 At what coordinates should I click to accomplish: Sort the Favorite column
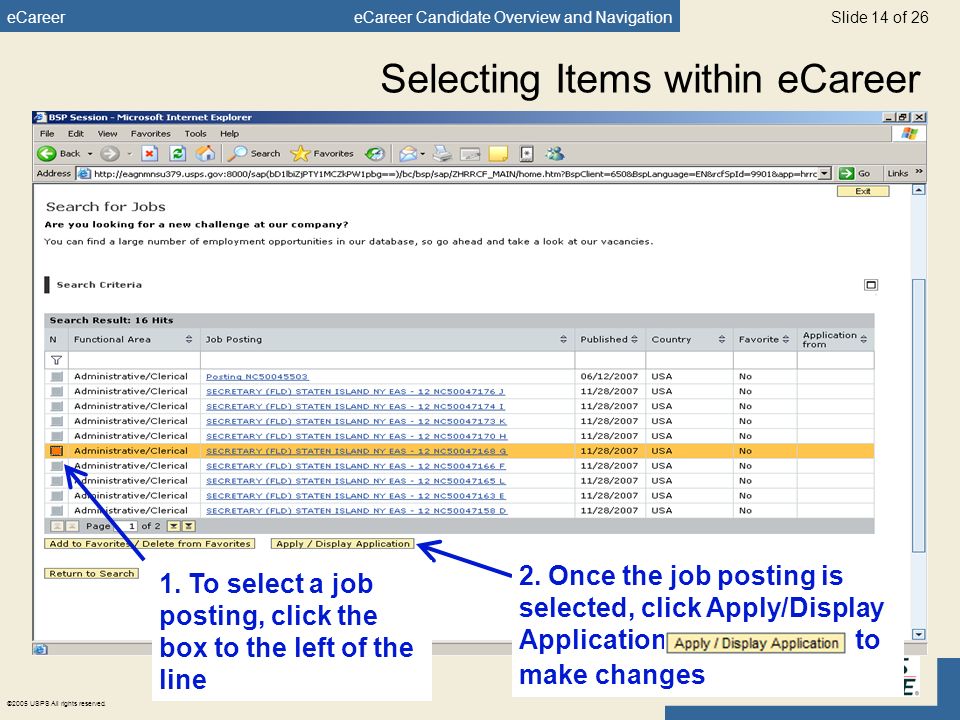coord(786,339)
